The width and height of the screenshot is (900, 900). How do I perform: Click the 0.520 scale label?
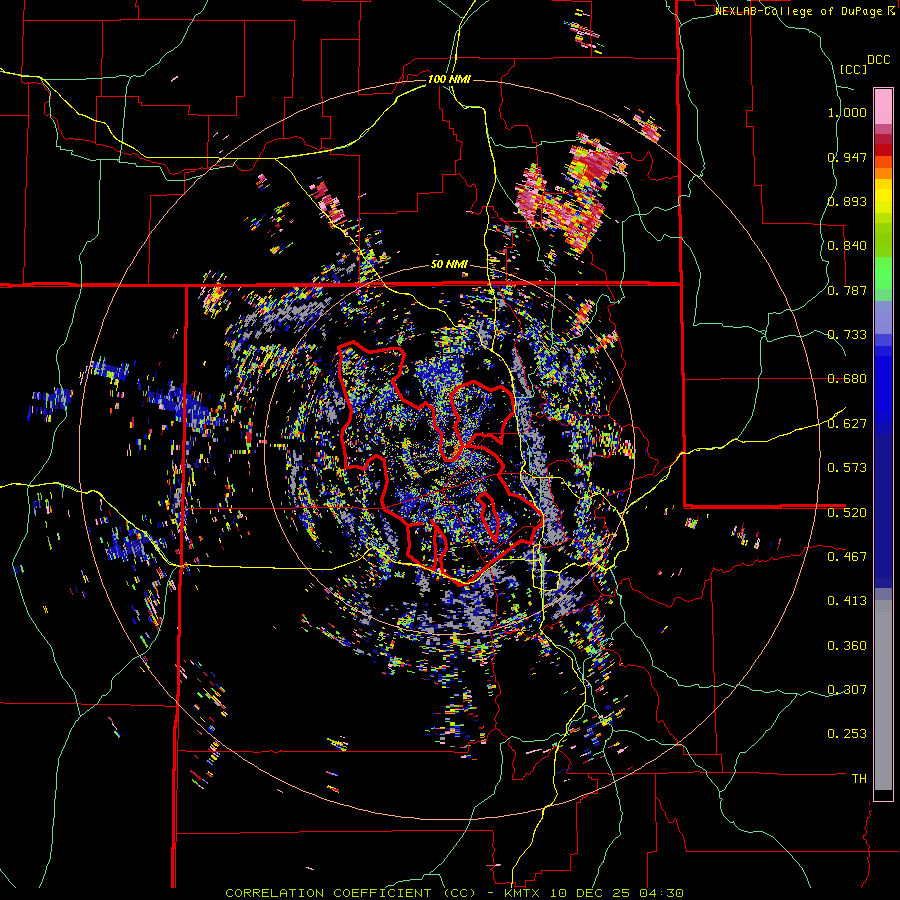(x=847, y=512)
